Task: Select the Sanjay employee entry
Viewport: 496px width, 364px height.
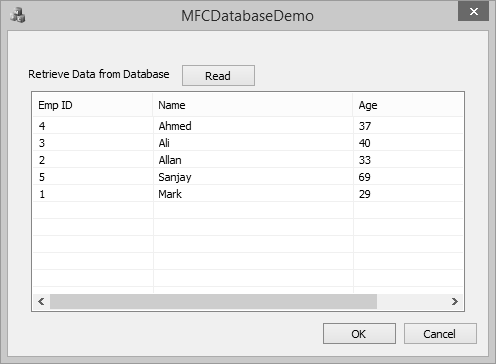Action: (248, 177)
